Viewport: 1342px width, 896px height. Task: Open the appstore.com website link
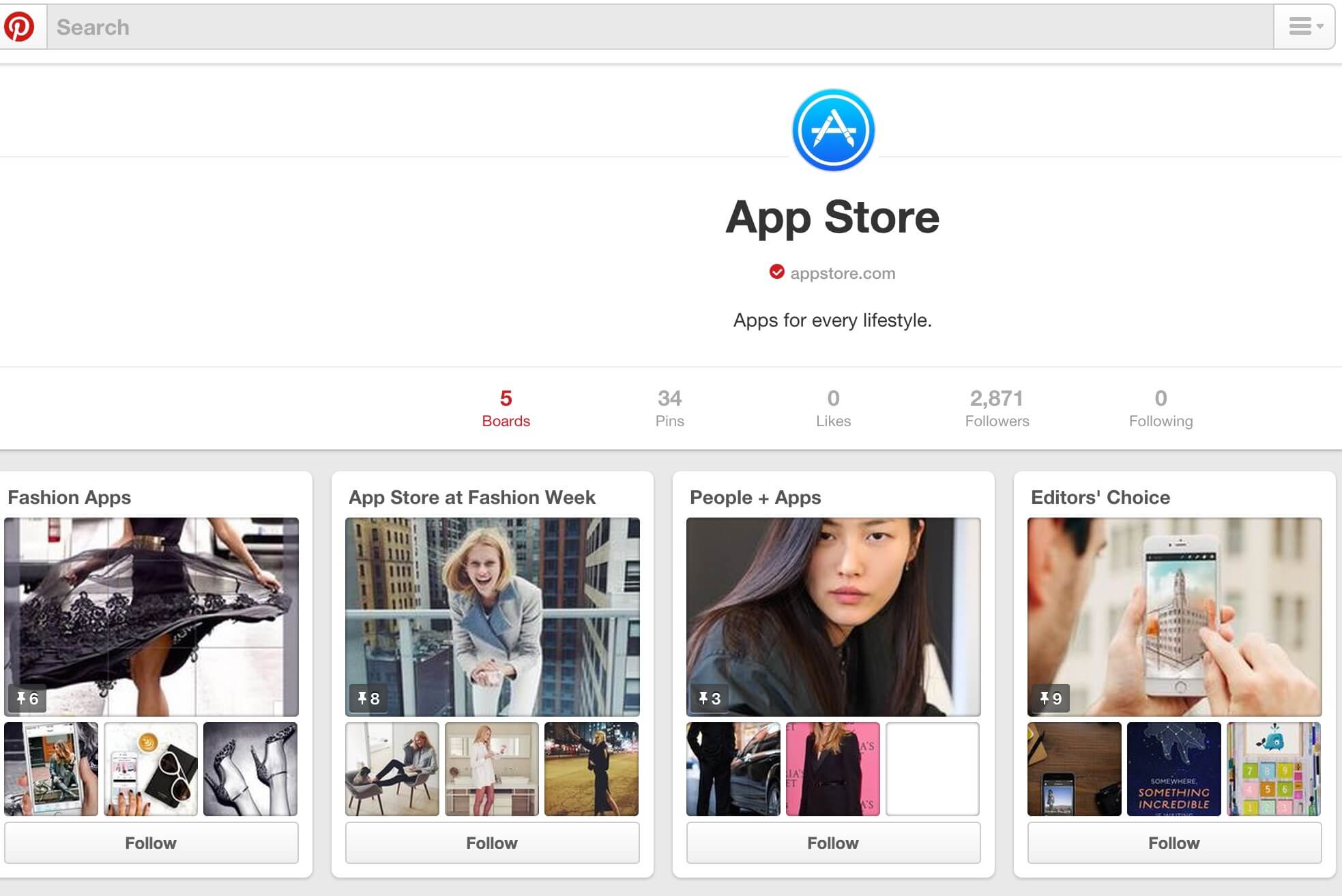tap(843, 273)
